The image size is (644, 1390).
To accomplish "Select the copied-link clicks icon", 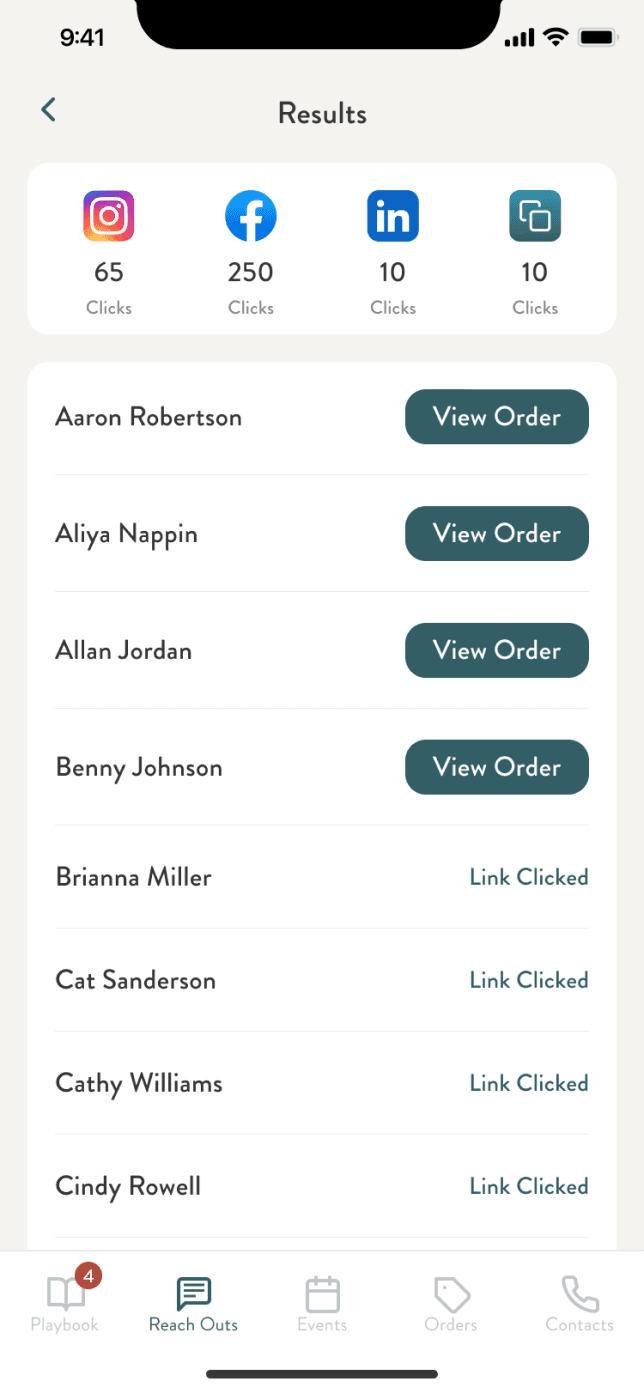I will click(x=535, y=216).
